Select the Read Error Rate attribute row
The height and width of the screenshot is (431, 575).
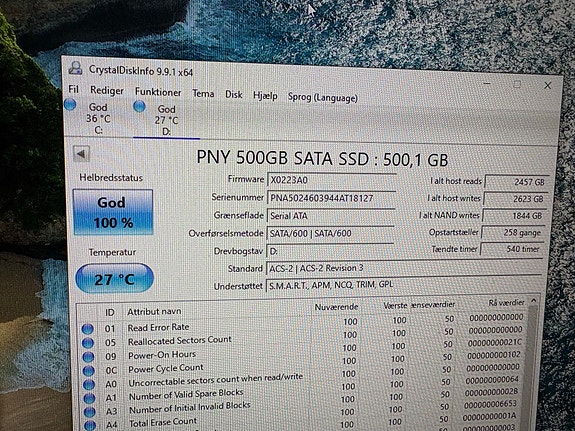(x=303, y=324)
